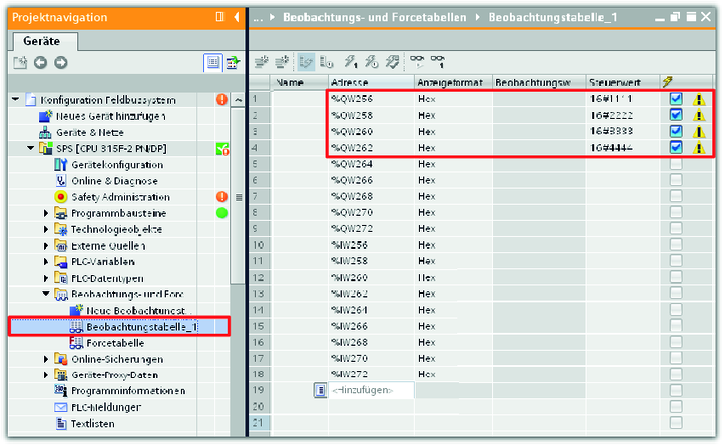Click the 'Monitor once' glasses icon with 1

[x=439, y=62]
